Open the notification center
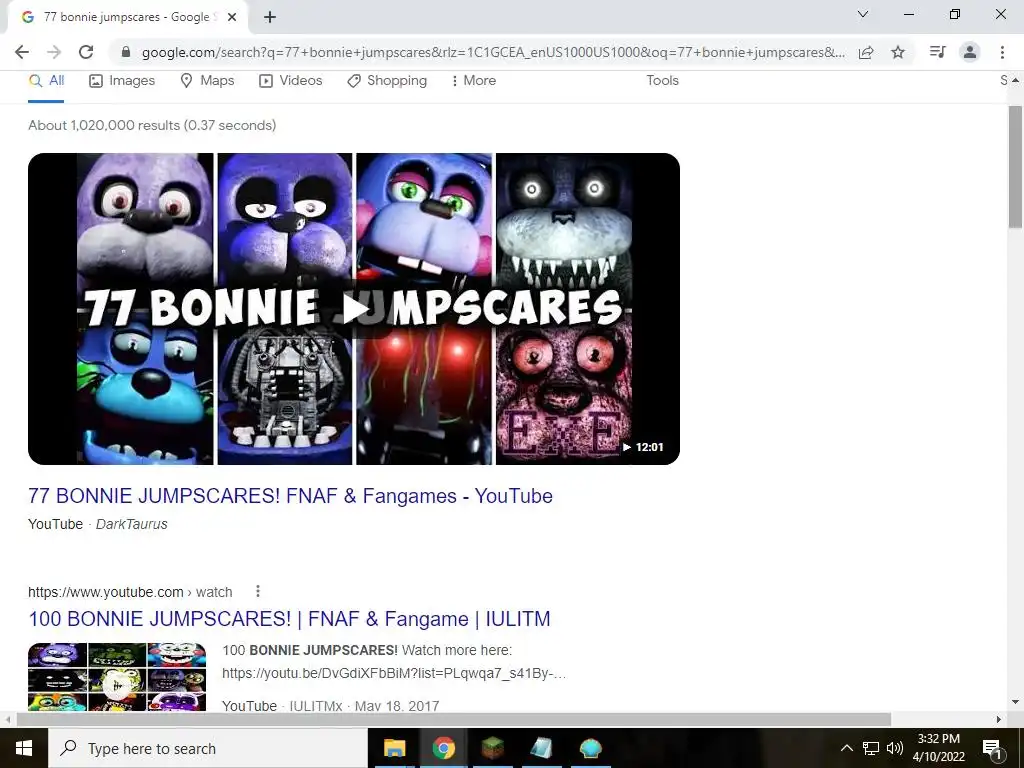This screenshot has width=1024, height=768. pyautogui.click(x=993, y=748)
